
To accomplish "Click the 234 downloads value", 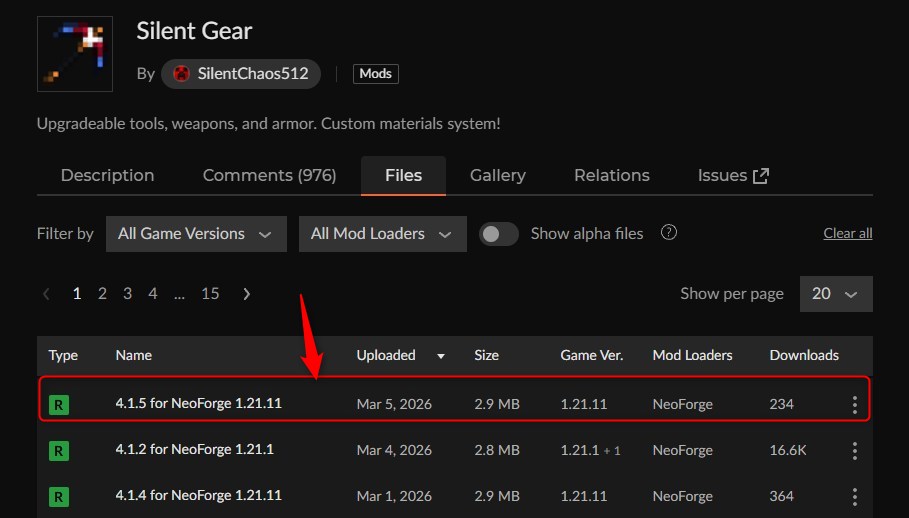I will pos(781,404).
